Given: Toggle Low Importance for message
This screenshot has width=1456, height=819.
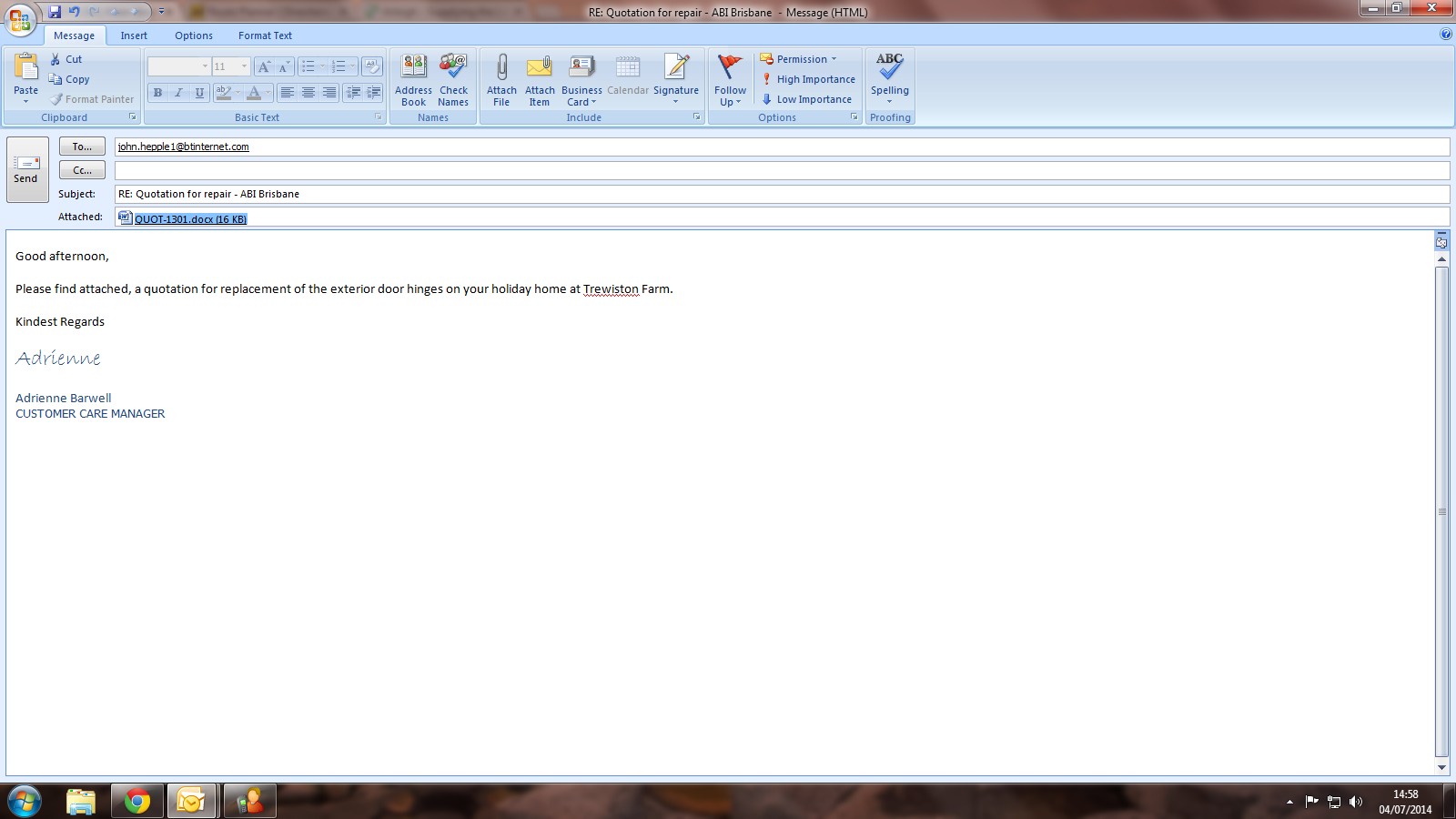Looking at the screenshot, I should click(x=806, y=99).
